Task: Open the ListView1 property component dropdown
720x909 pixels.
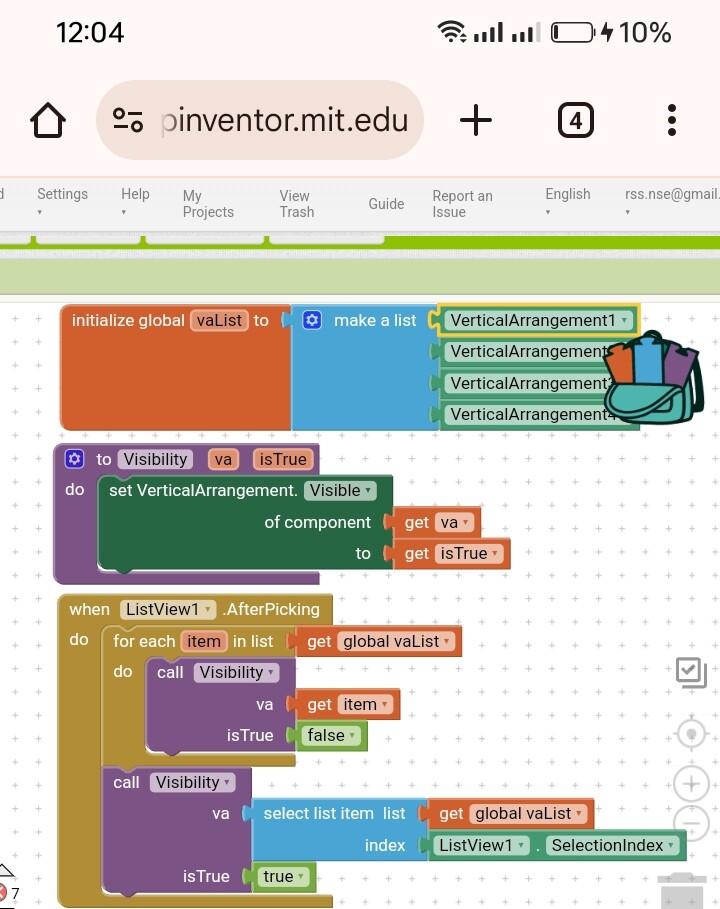Action: click(481, 845)
